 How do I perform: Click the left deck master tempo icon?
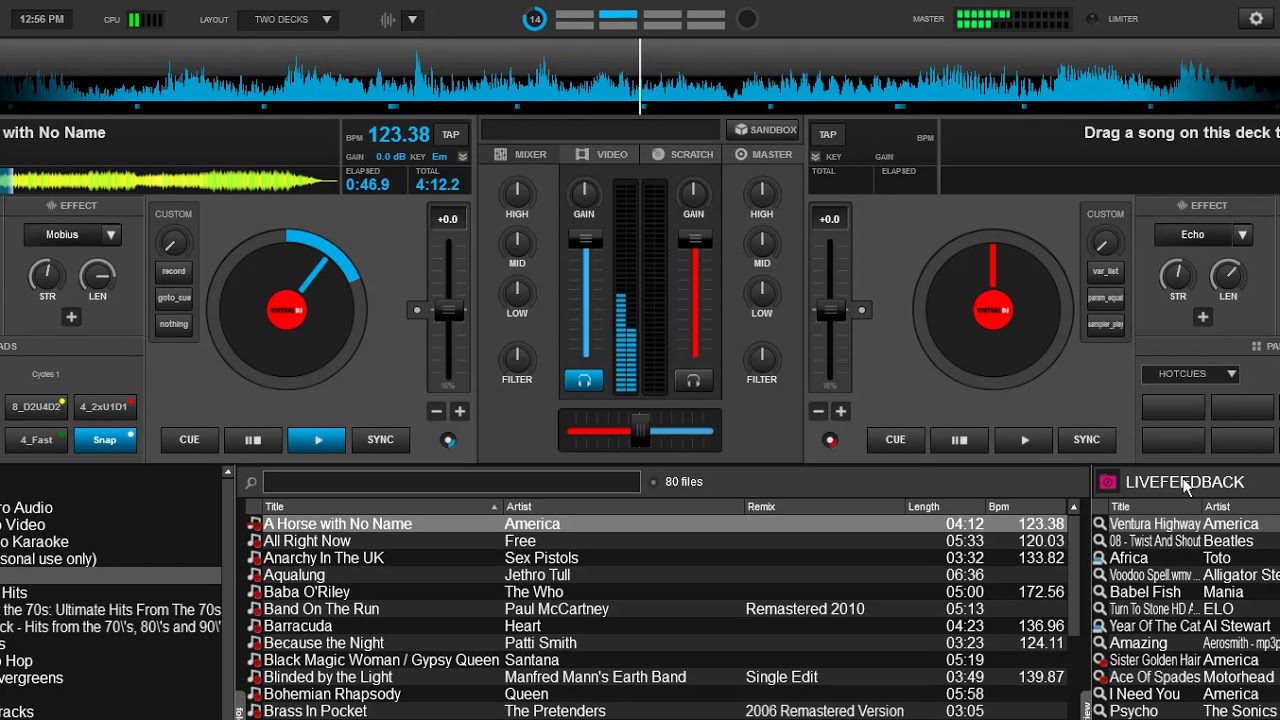click(x=448, y=440)
